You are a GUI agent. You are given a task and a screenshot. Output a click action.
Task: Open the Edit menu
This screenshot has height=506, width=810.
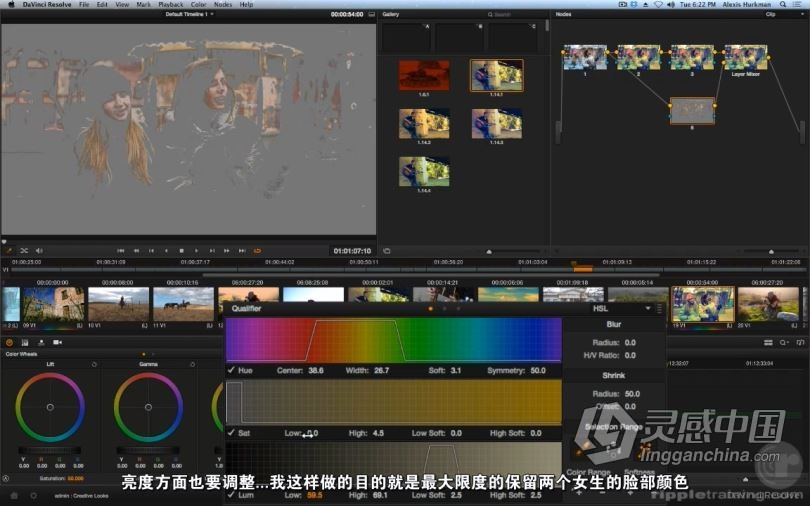tap(102, 4)
